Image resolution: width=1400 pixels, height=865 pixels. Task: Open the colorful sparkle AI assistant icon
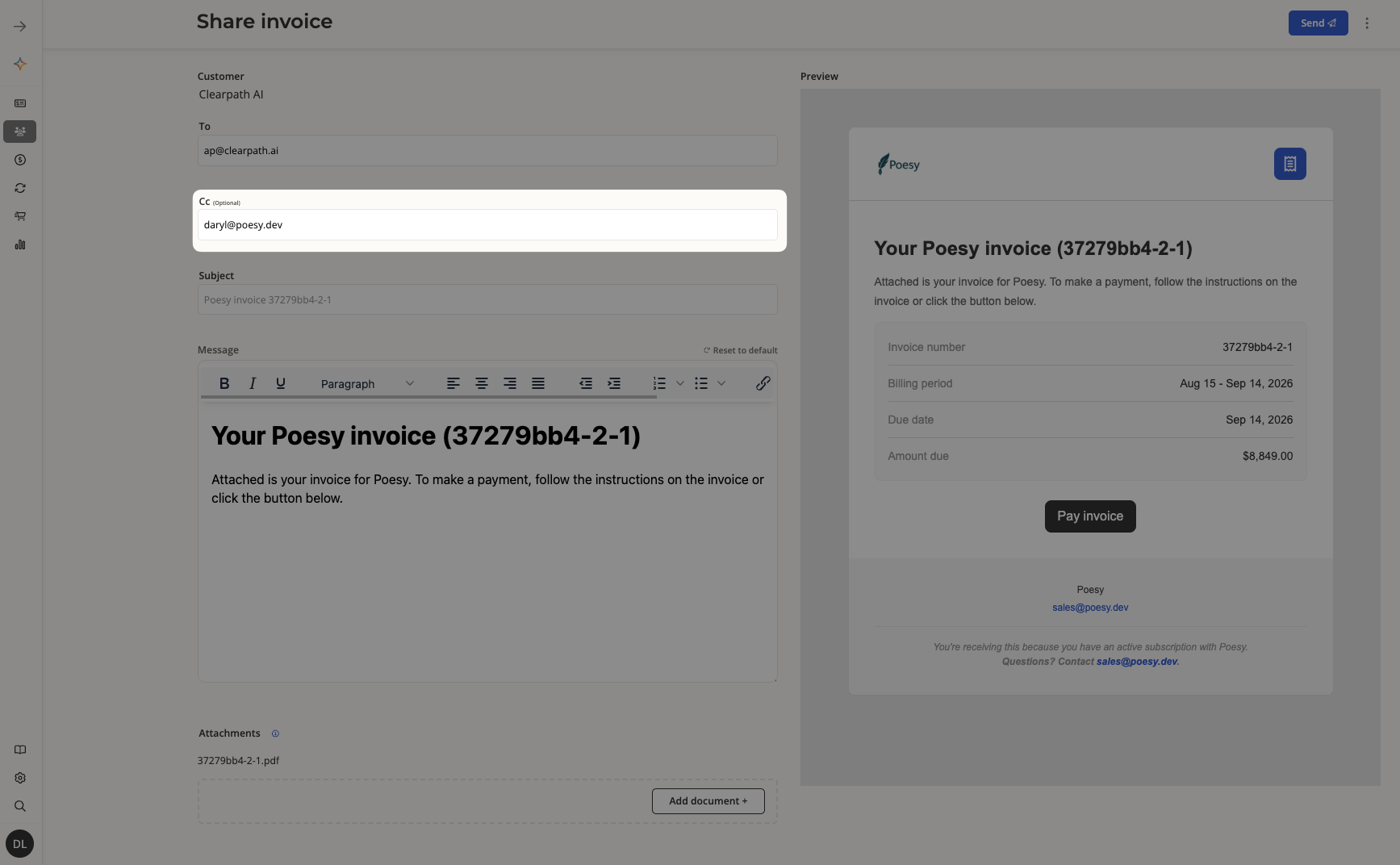pyautogui.click(x=20, y=64)
